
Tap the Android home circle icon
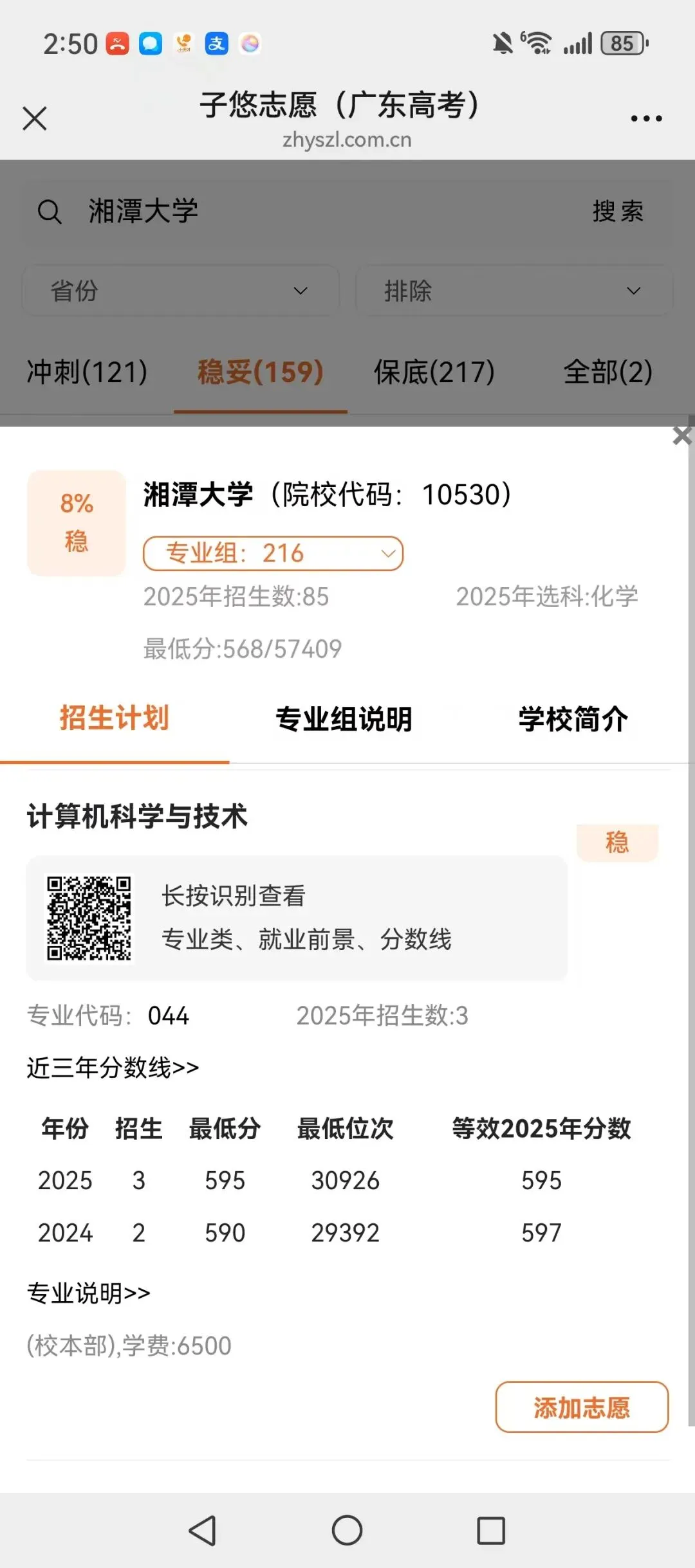[347, 1530]
